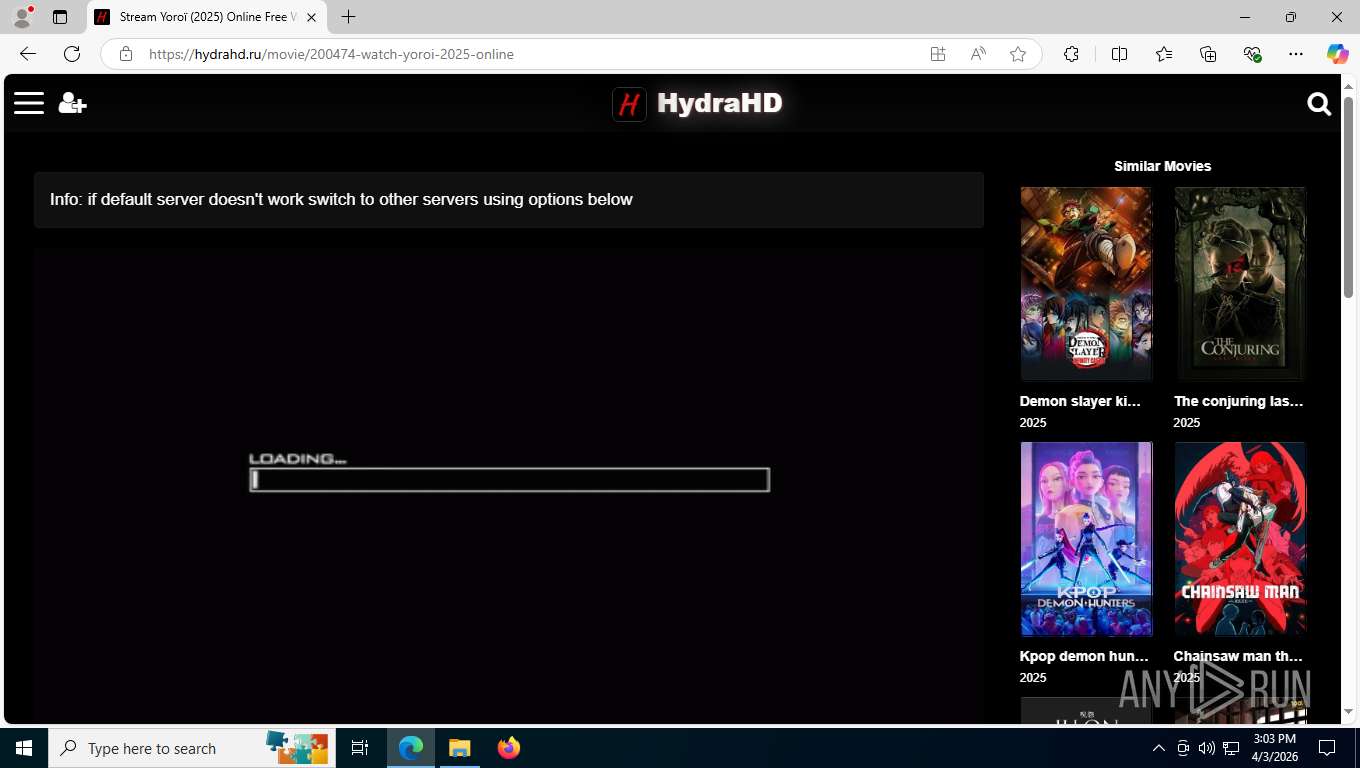Click 'Chainsaw man th...' title link
1360x768 pixels.
click(1238, 656)
